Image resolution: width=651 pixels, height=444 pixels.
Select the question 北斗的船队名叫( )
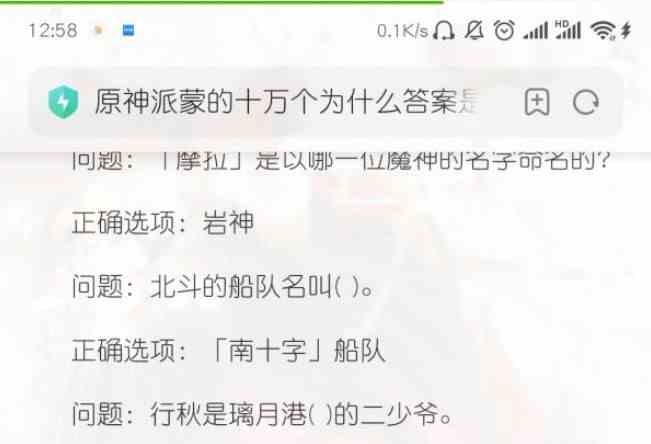pyautogui.click(x=223, y=287)
